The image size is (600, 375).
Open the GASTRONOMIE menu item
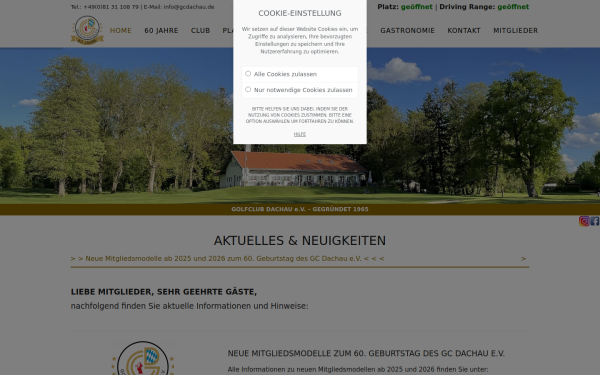408,30
